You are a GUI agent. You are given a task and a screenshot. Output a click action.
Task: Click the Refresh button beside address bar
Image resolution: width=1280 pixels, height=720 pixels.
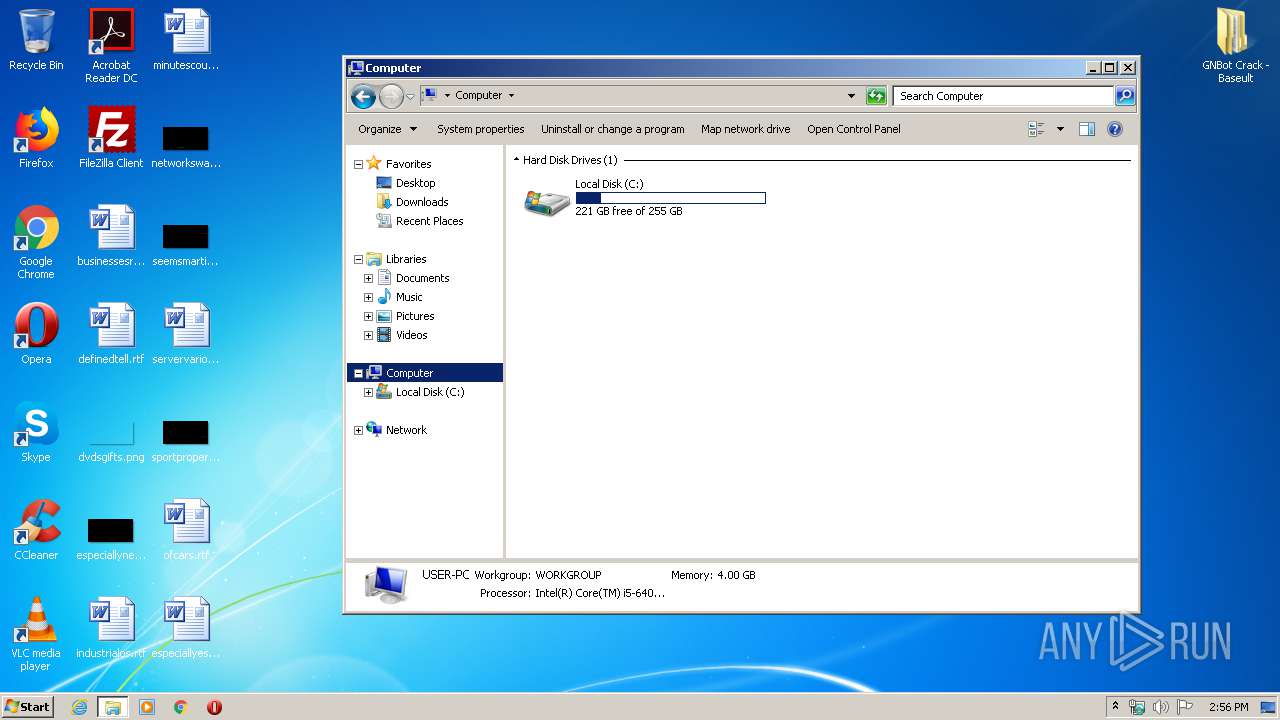tap(876, 96)
